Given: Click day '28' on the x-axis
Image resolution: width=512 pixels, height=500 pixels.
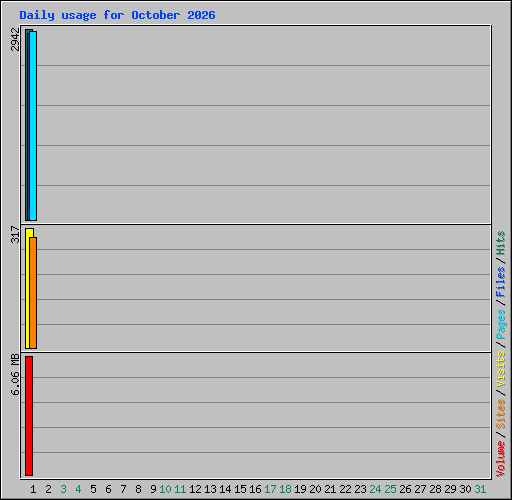Looking at the screenshot, I should click(x=435, y=489).
